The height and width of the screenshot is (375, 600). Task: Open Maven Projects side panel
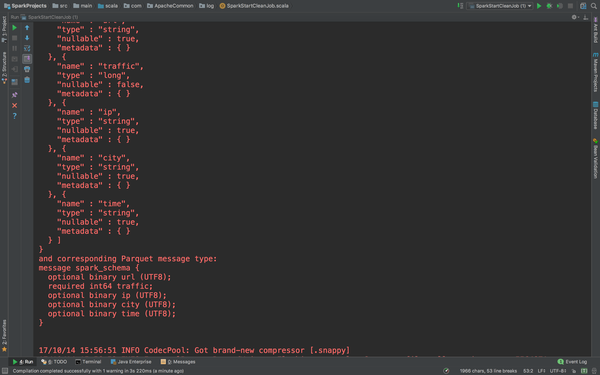tap(595, 72)
